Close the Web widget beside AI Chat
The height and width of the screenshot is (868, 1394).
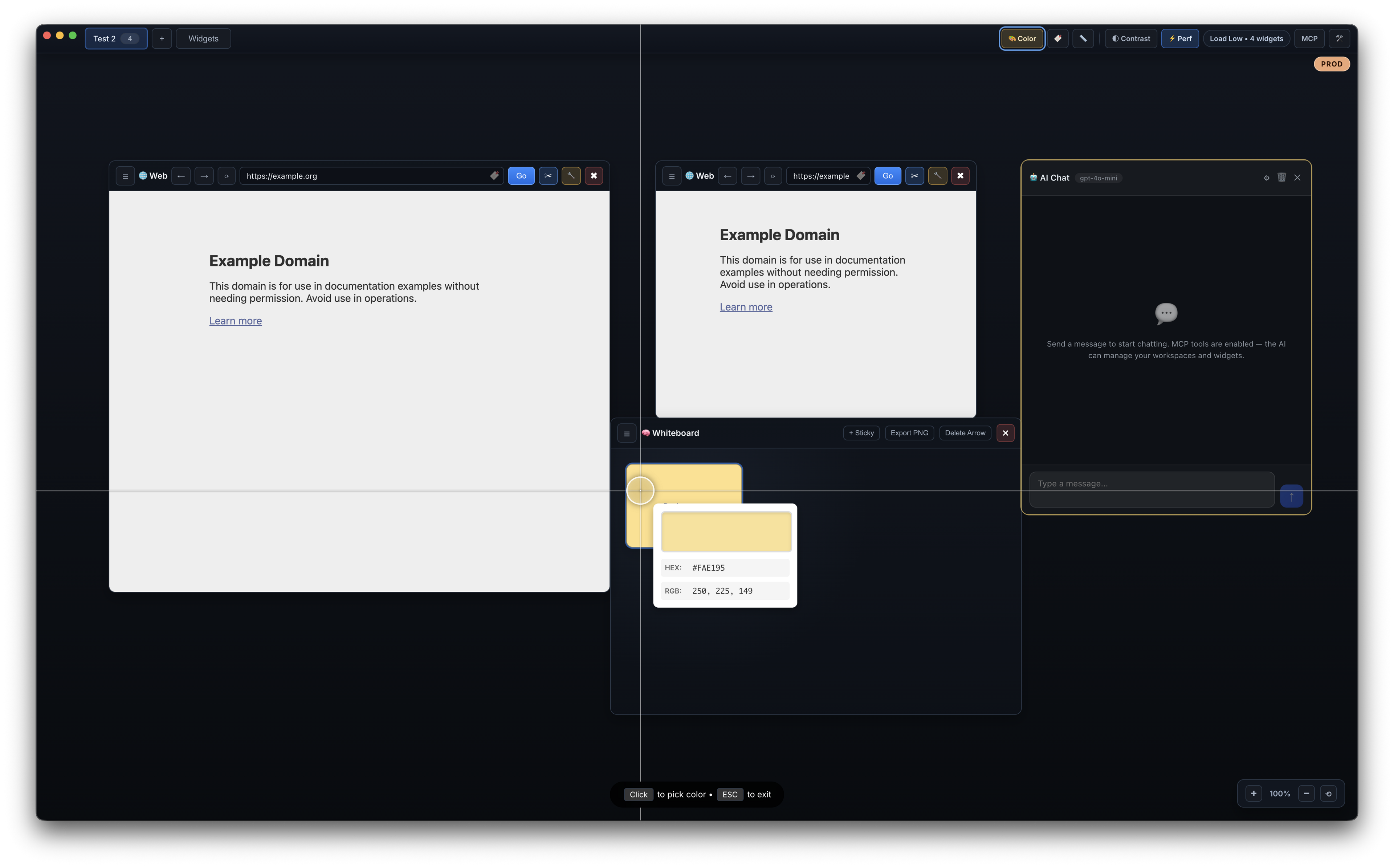[960, 176]
